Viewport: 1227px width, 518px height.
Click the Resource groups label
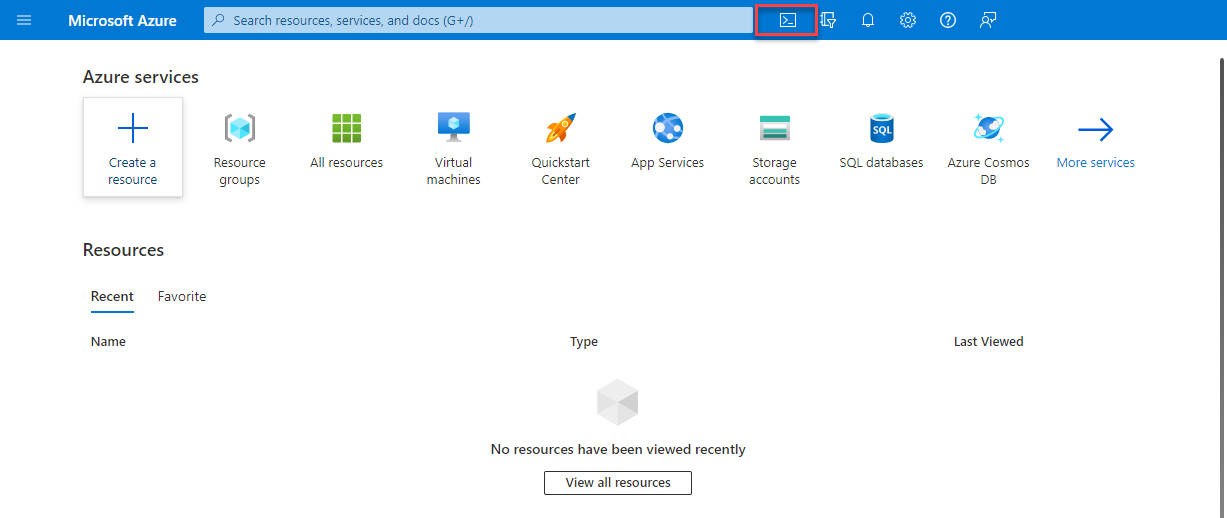click(x=240, y=171)
